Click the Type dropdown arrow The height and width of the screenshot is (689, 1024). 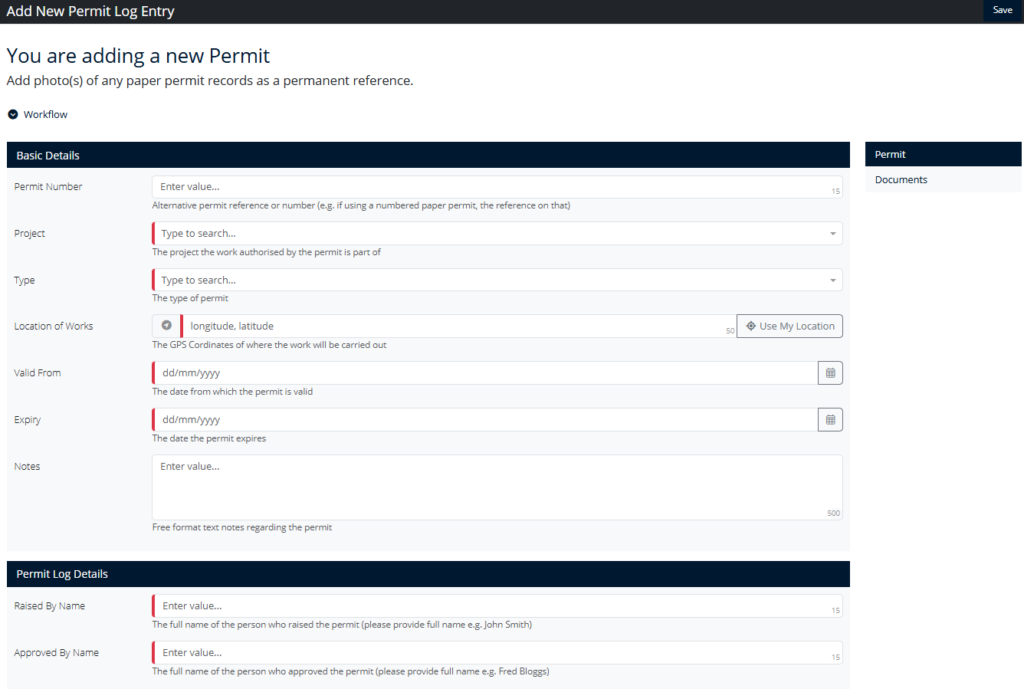point(833,281)
